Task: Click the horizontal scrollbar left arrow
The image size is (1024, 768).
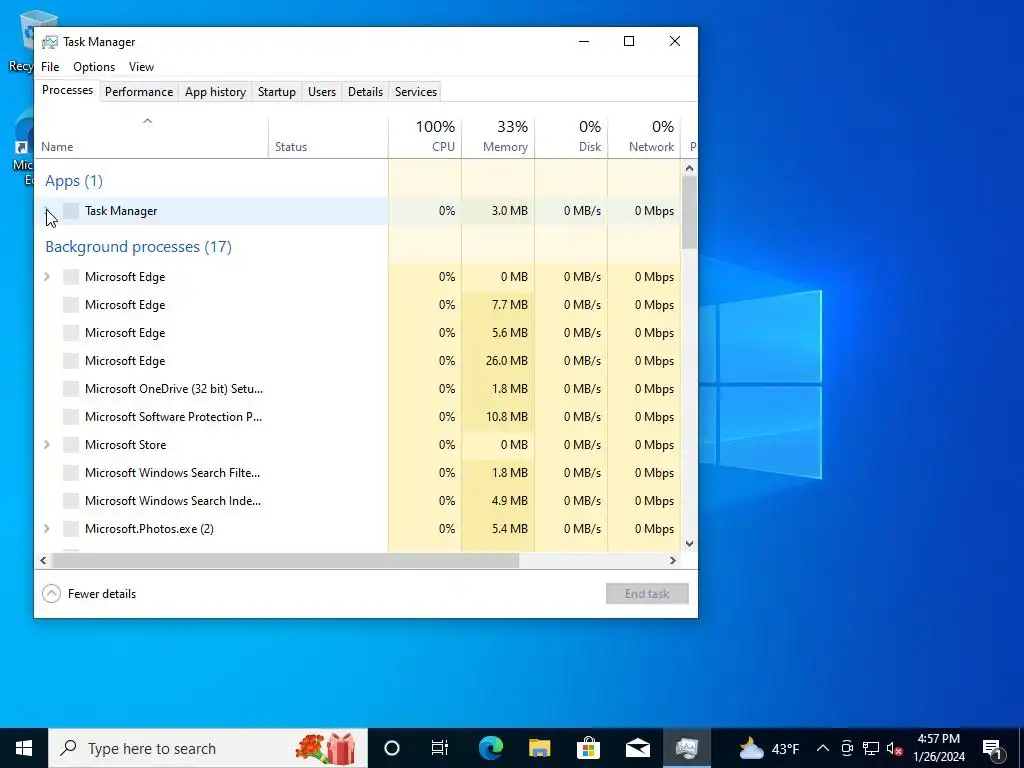Action: pyautogui.click(x=43, y=560)
